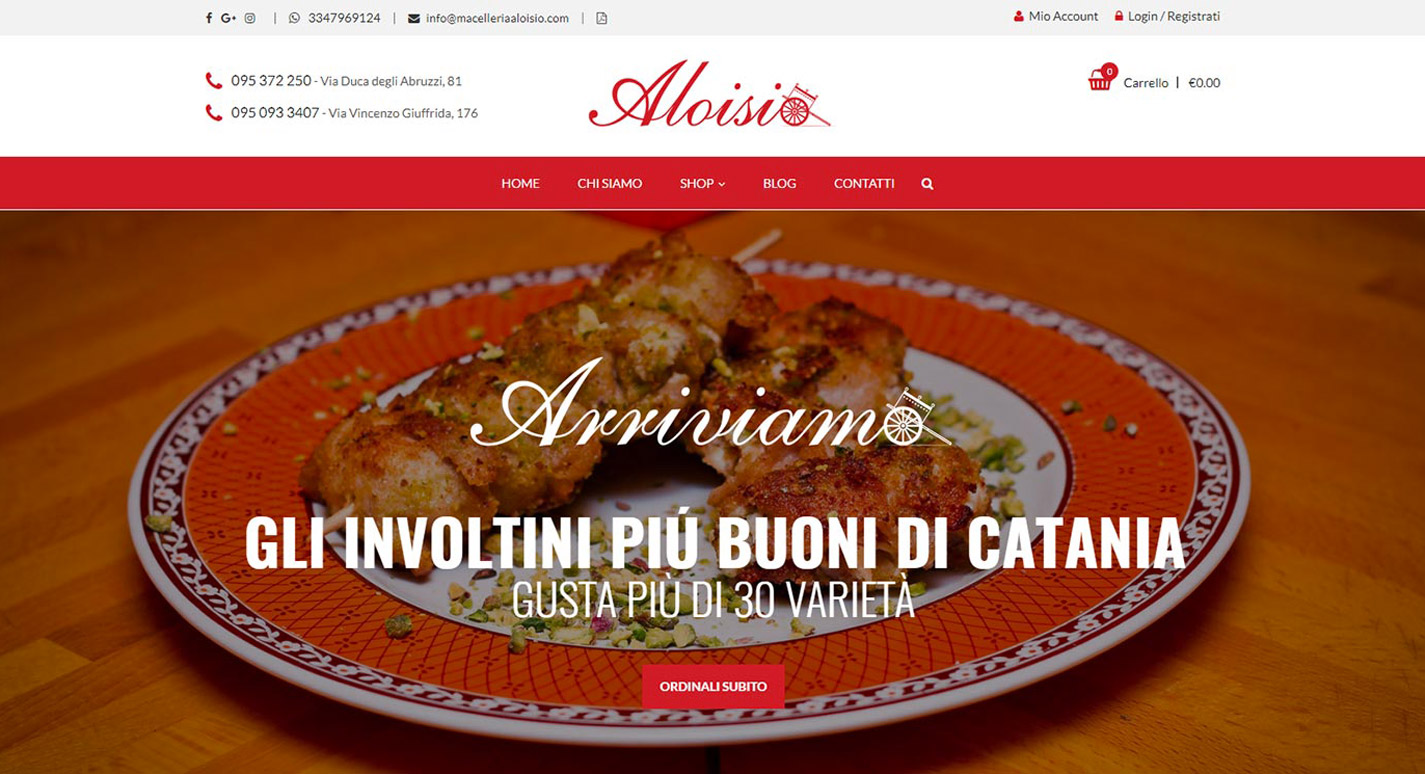Click the envelope email icon
This screenshot has width=1425, height=774.
[x=414, y=18]
